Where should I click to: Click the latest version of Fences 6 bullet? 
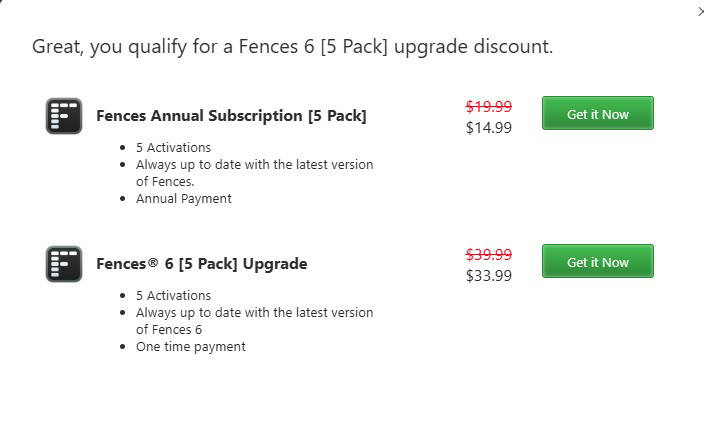click(x=168, y=329)
